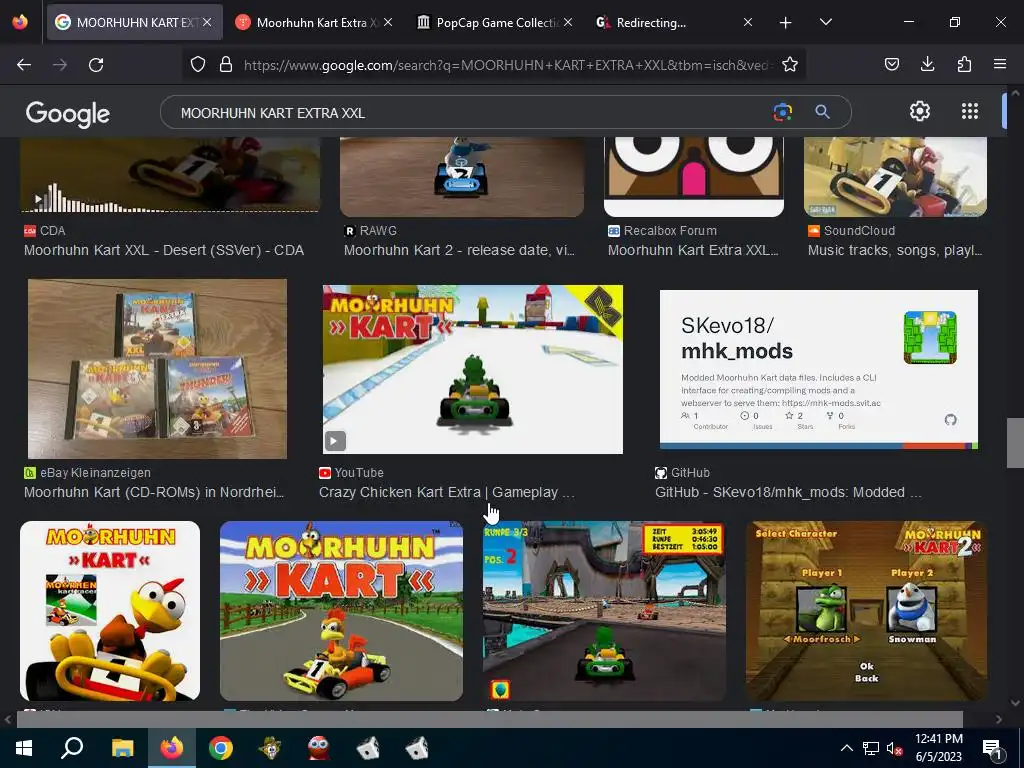Image resolution: width=1024 pixels, height=768 pixels.
Task: Go back using the browser back arrow
Action: point(24,65)
